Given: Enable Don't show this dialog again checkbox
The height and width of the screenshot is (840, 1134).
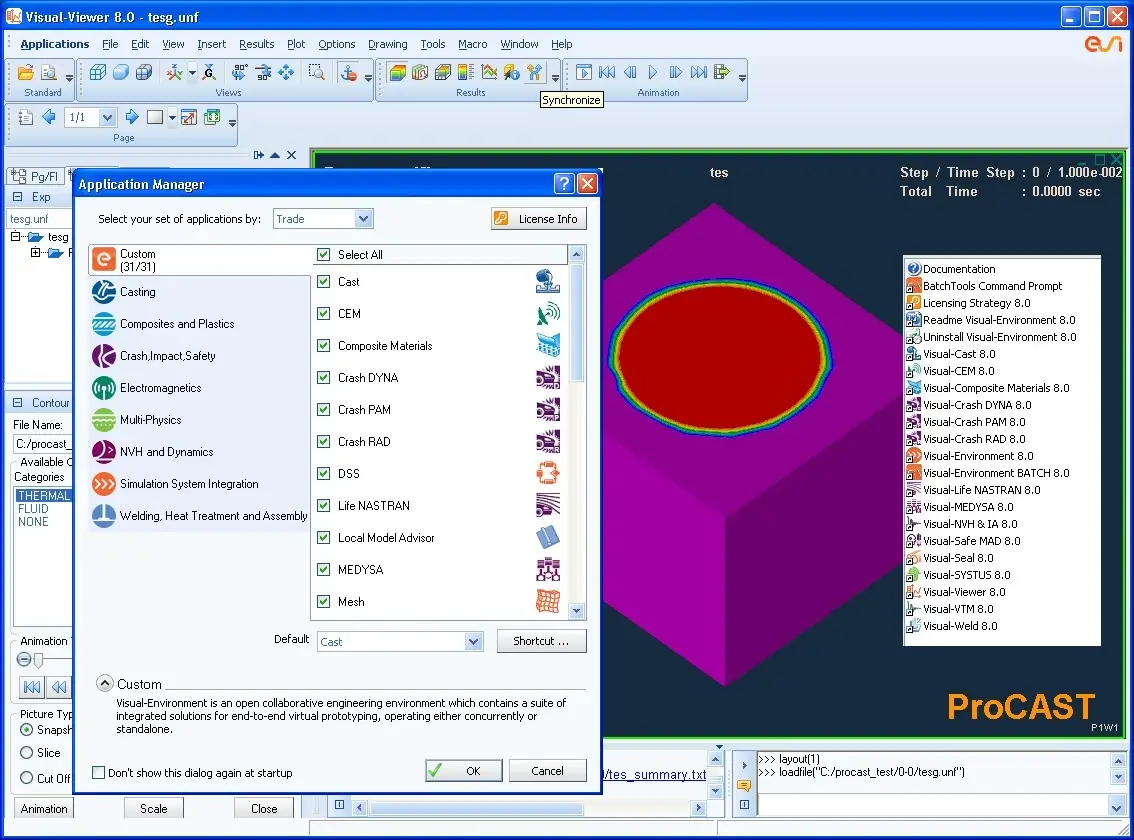Looking at the screenshot, I should [99, 773].
